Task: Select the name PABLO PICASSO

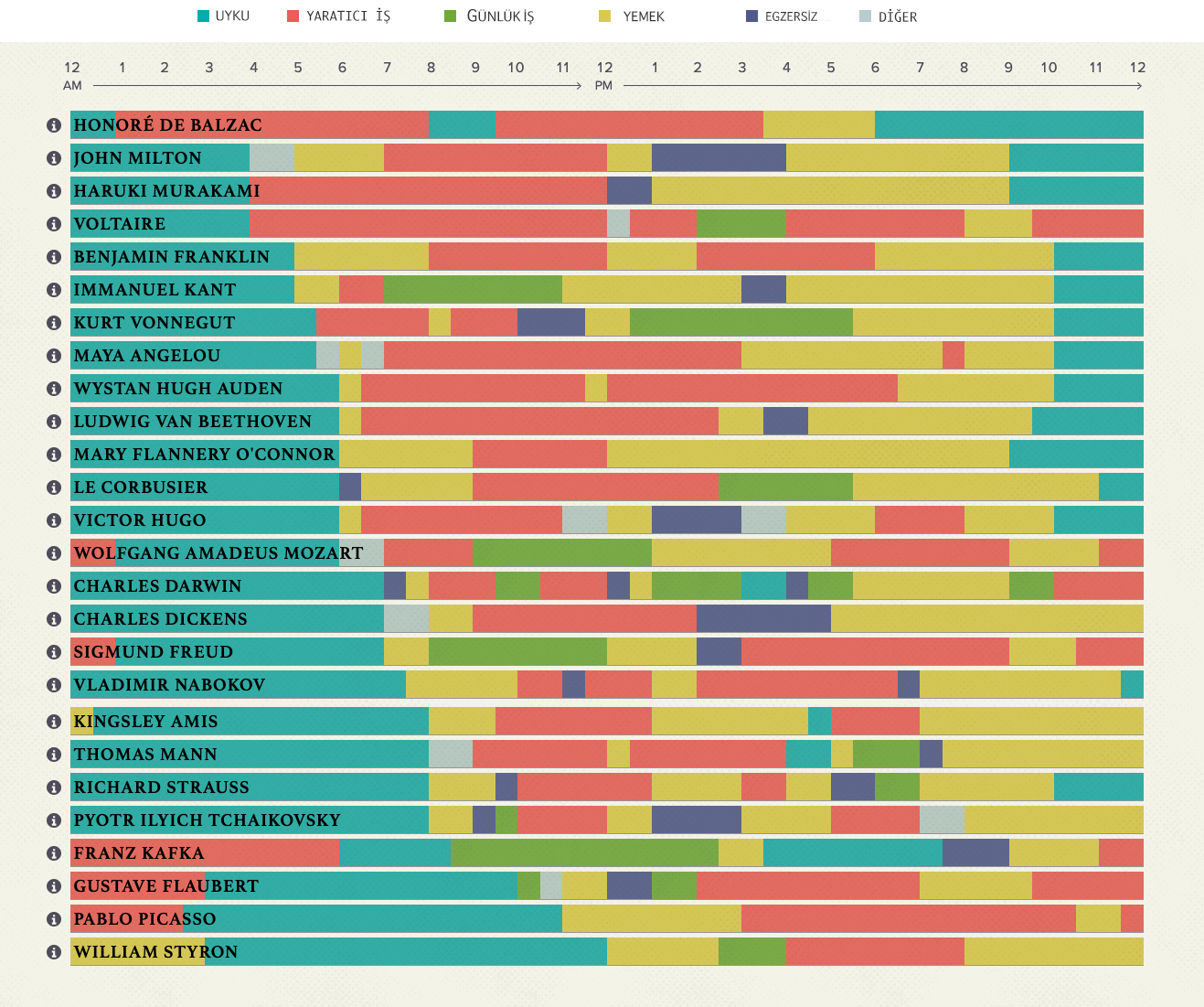Action: 144,919
